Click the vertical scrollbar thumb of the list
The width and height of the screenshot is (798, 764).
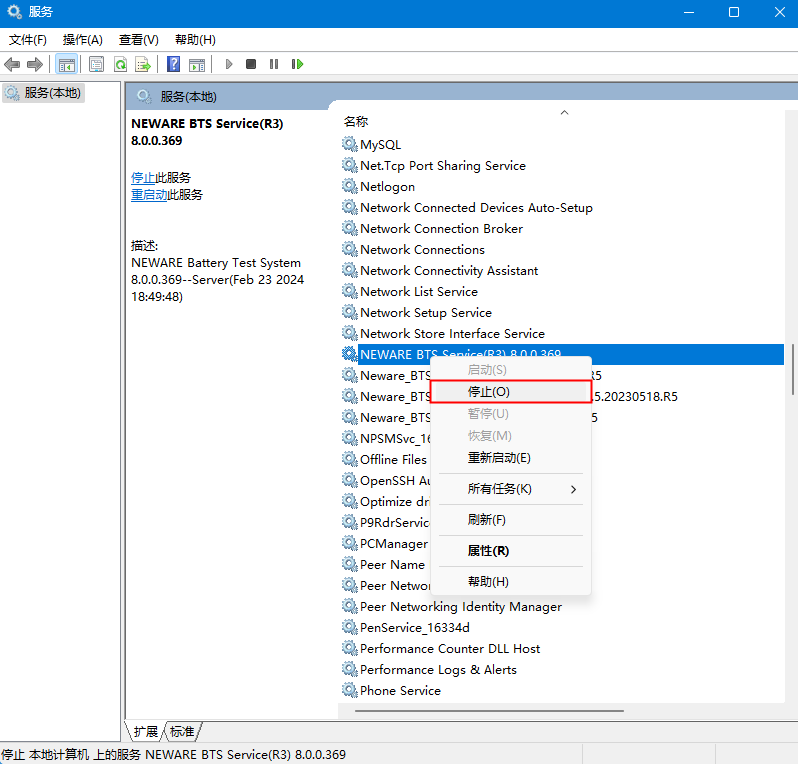tap(792, 370)
